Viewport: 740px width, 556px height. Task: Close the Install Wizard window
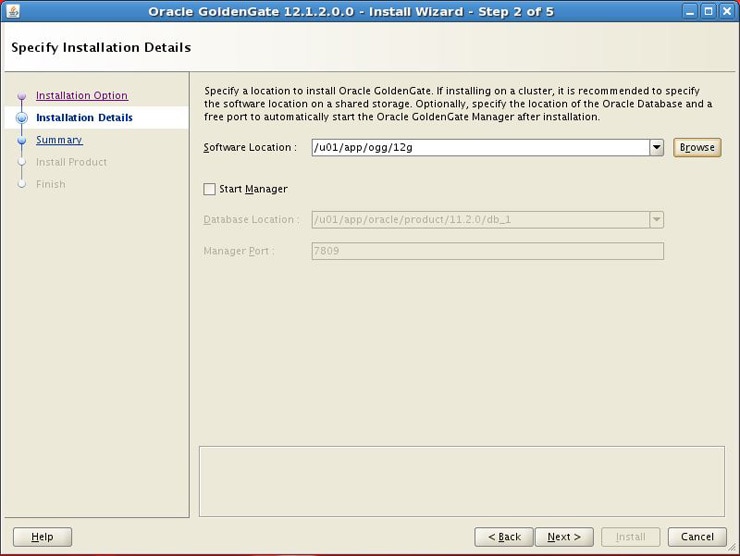pyautogui.click(x=727, y=11)
